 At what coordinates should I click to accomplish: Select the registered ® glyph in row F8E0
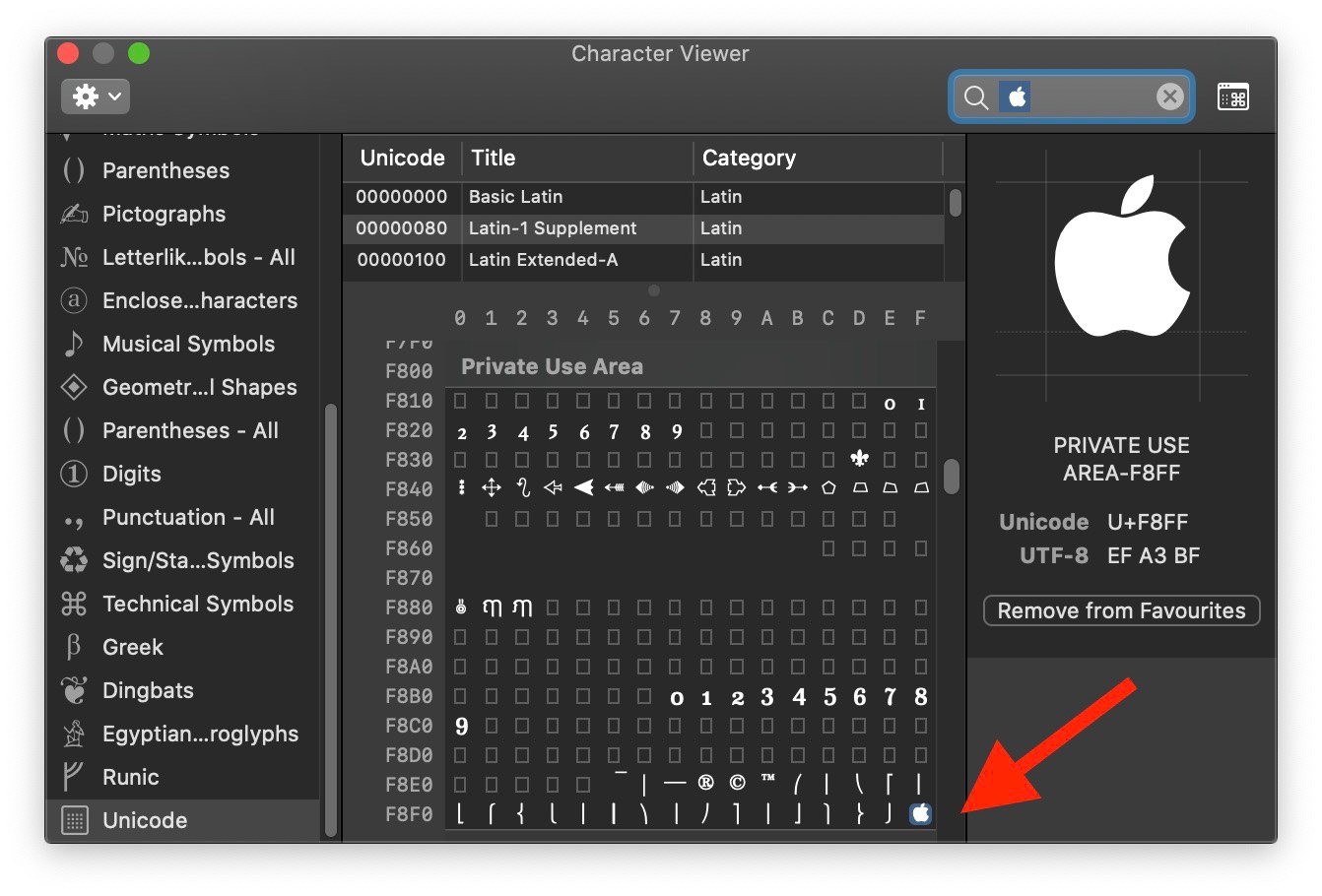[705, 783]
